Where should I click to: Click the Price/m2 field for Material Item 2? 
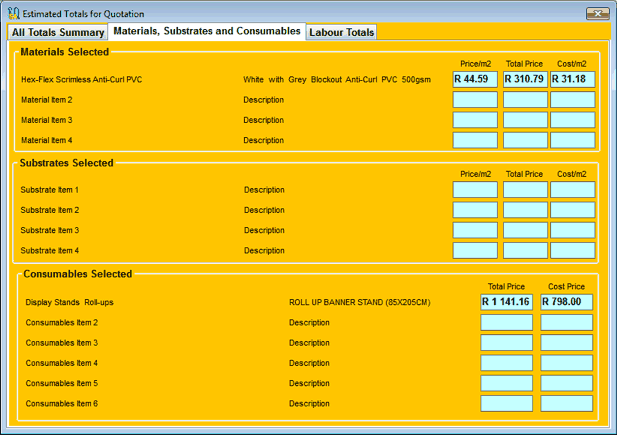coord(475,100)
